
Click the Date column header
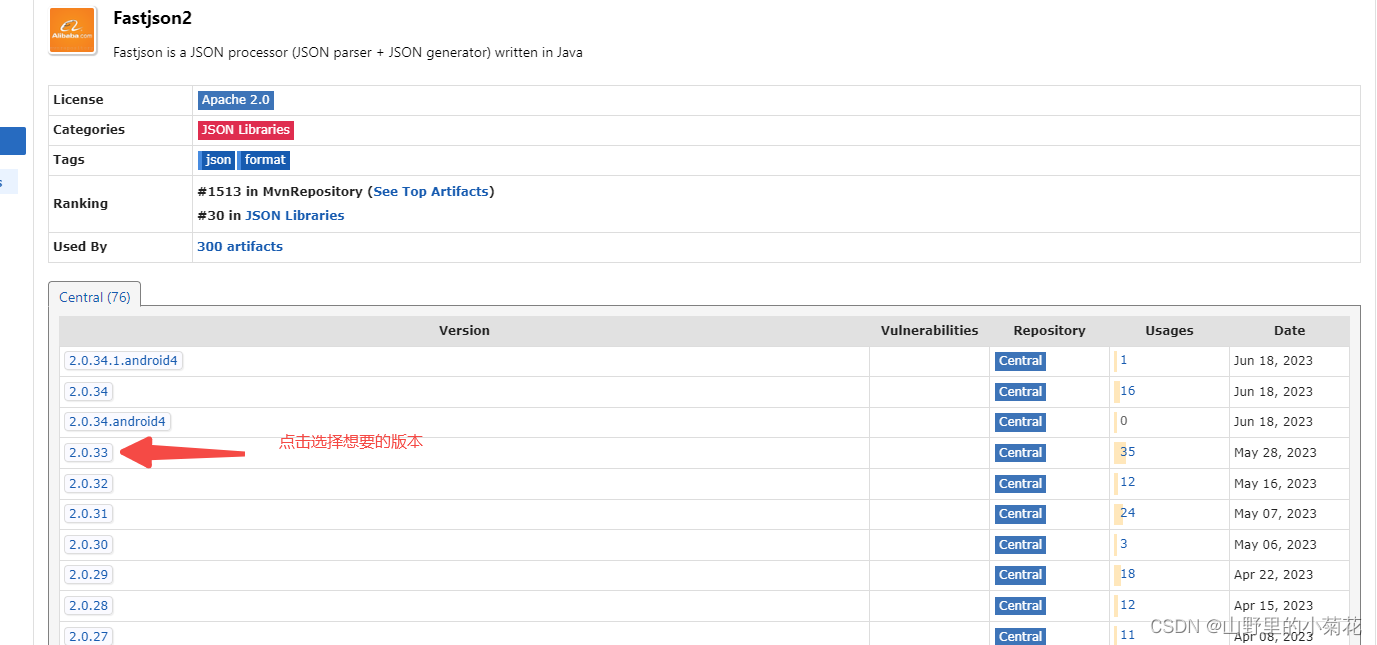coord(1289,331)
